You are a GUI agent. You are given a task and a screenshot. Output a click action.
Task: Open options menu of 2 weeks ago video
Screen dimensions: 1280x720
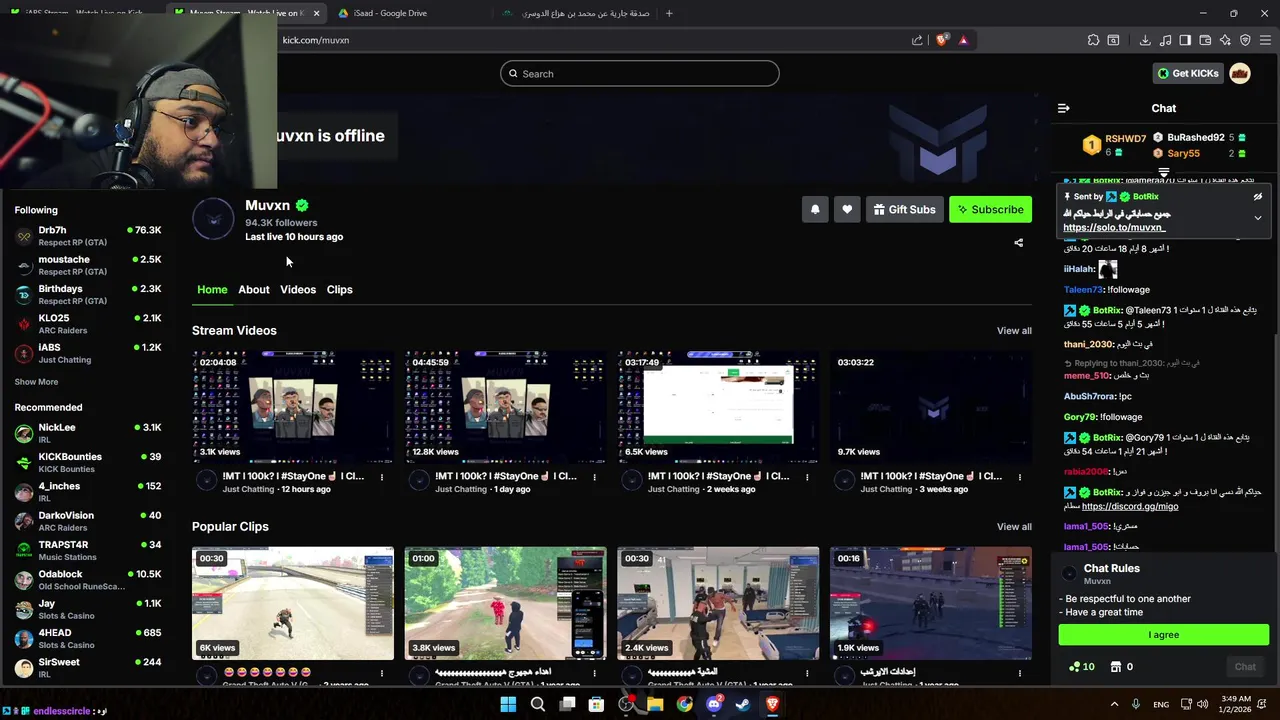(x=808, y=477)
